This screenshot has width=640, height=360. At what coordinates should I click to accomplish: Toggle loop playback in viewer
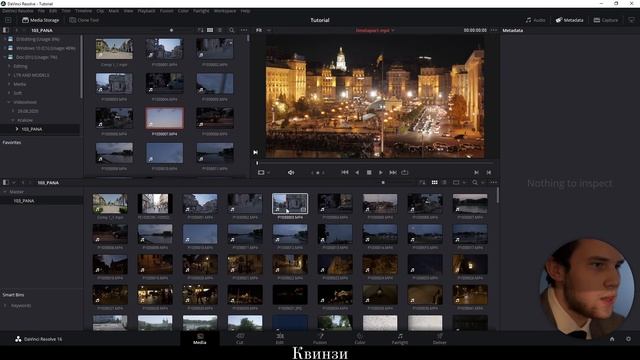pyautogui.click(x=405, y=173)
